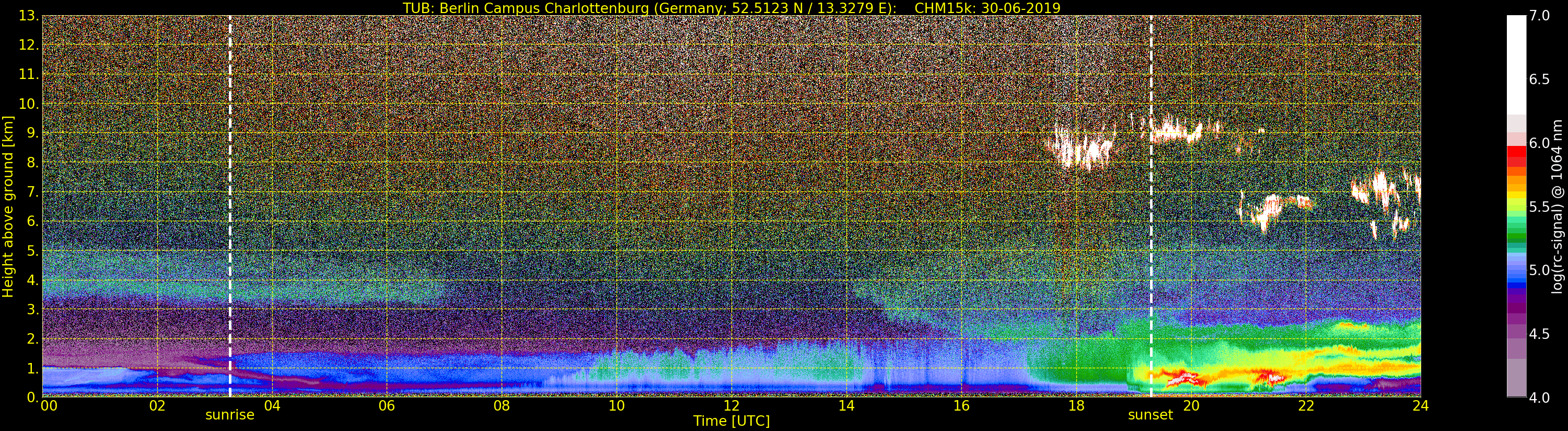Click the plot title 'TUB: Berlin Campus Charlottenburg'
Viewport: 1568px width, 431px height.
coord(525,8)
